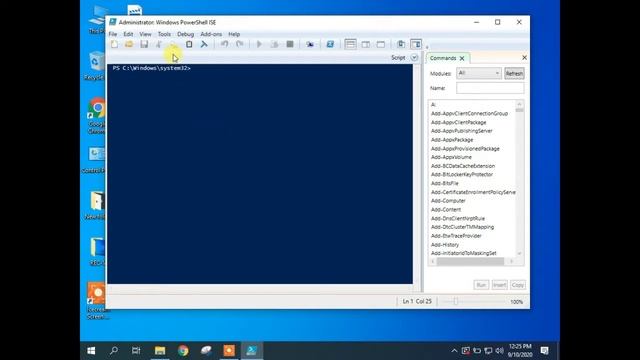The width and height of the screenshot is (640, 360).
Task: Click the Save script icon
Action: (x=144, y=44)
